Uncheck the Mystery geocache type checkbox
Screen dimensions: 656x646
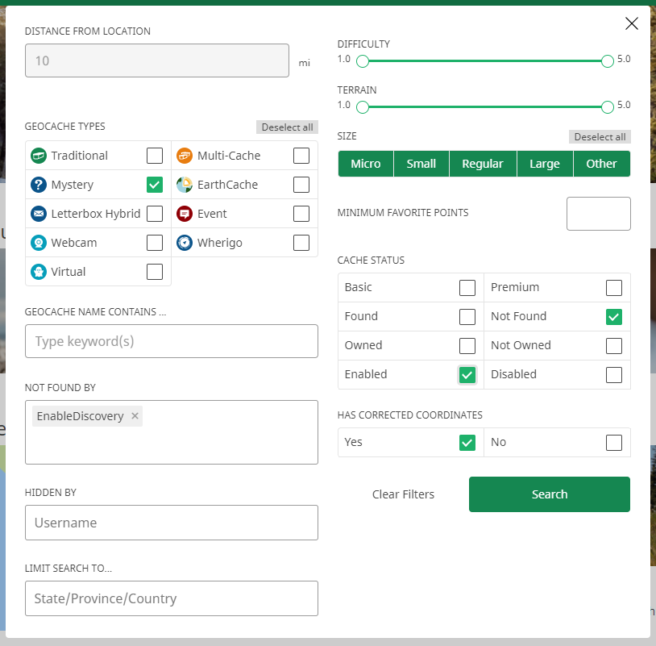[154, 185]
